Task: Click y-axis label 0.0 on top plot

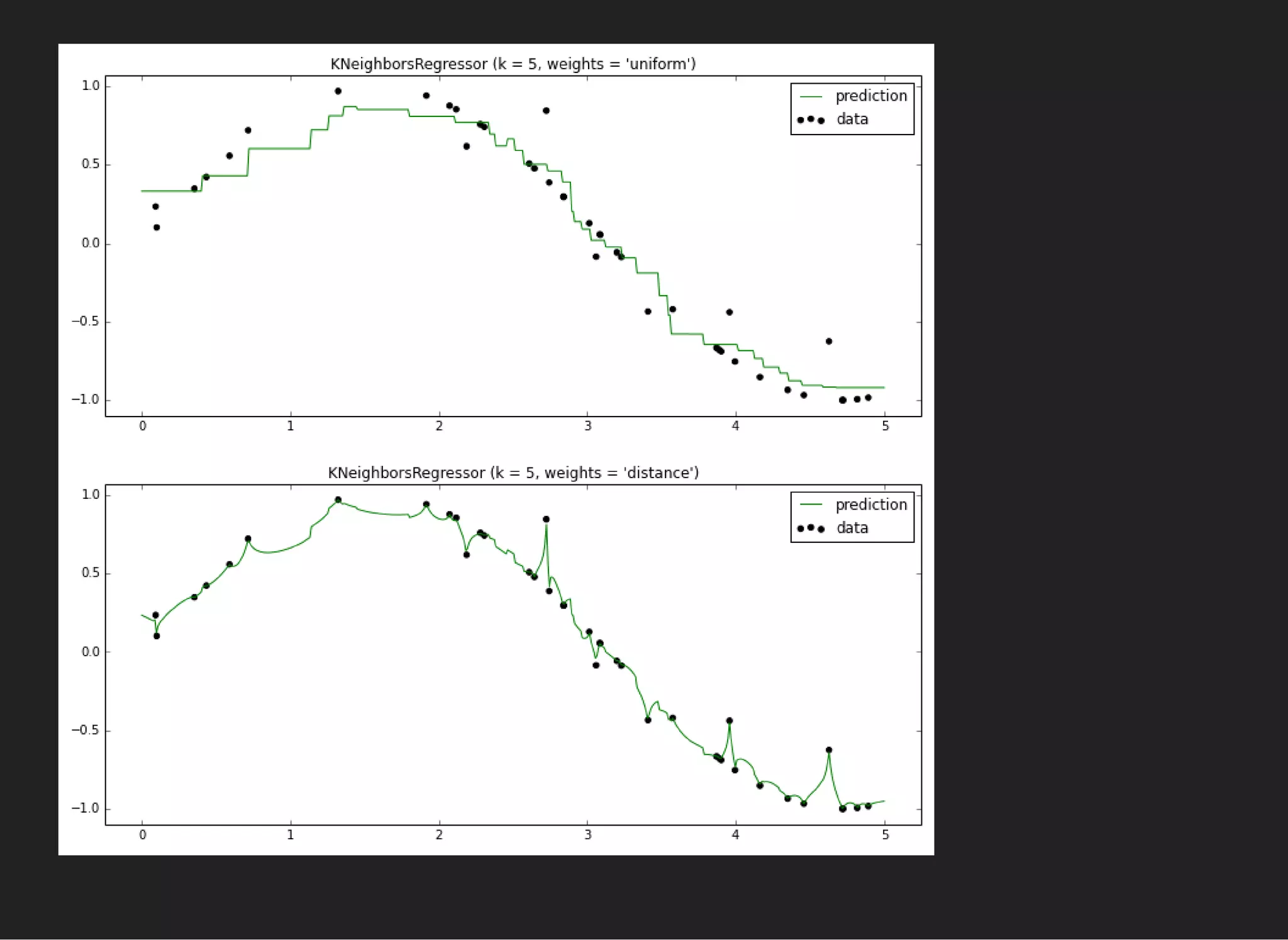Action: pos(91,243)
